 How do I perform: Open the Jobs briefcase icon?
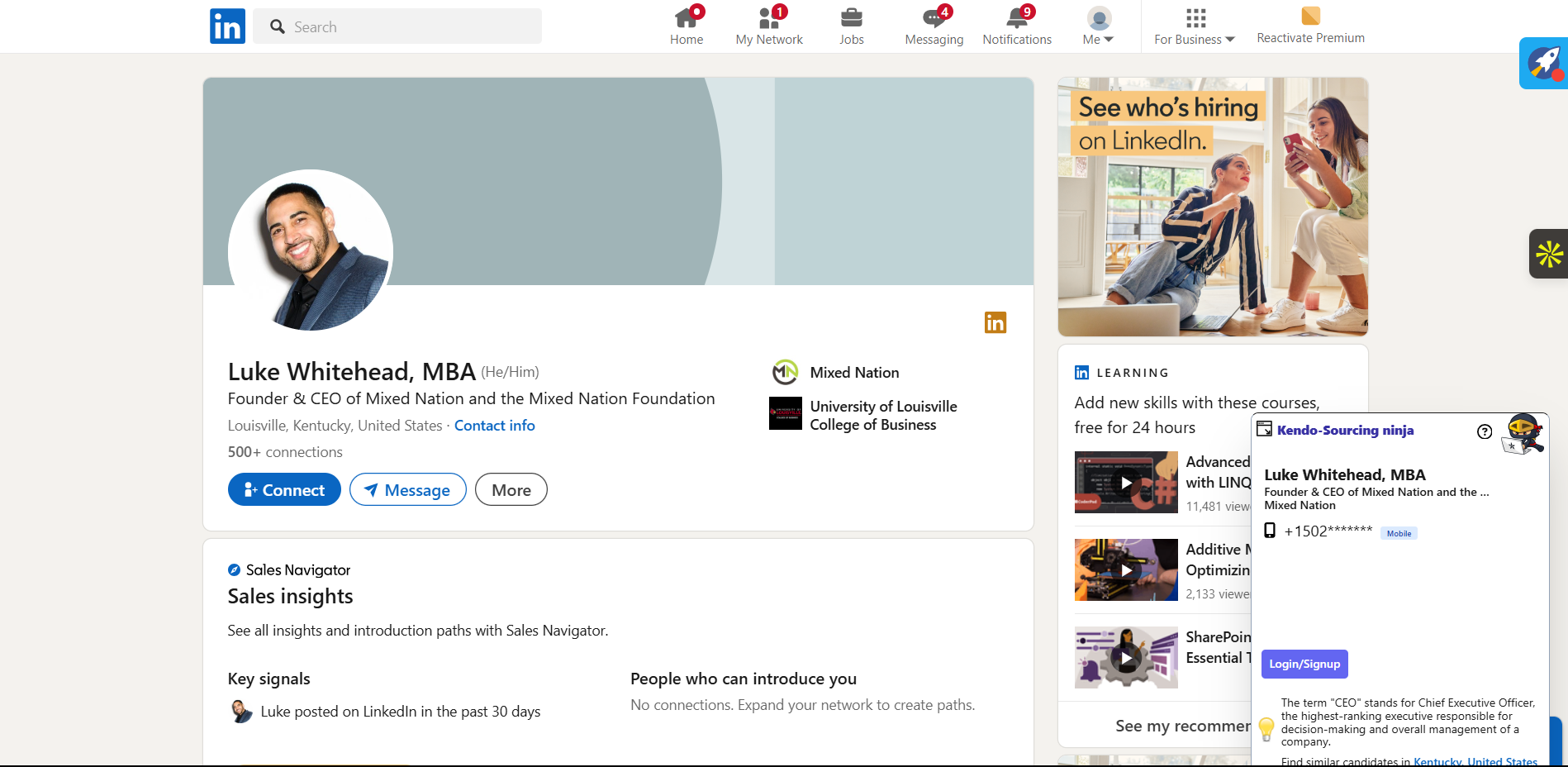[x=852, y=17]
